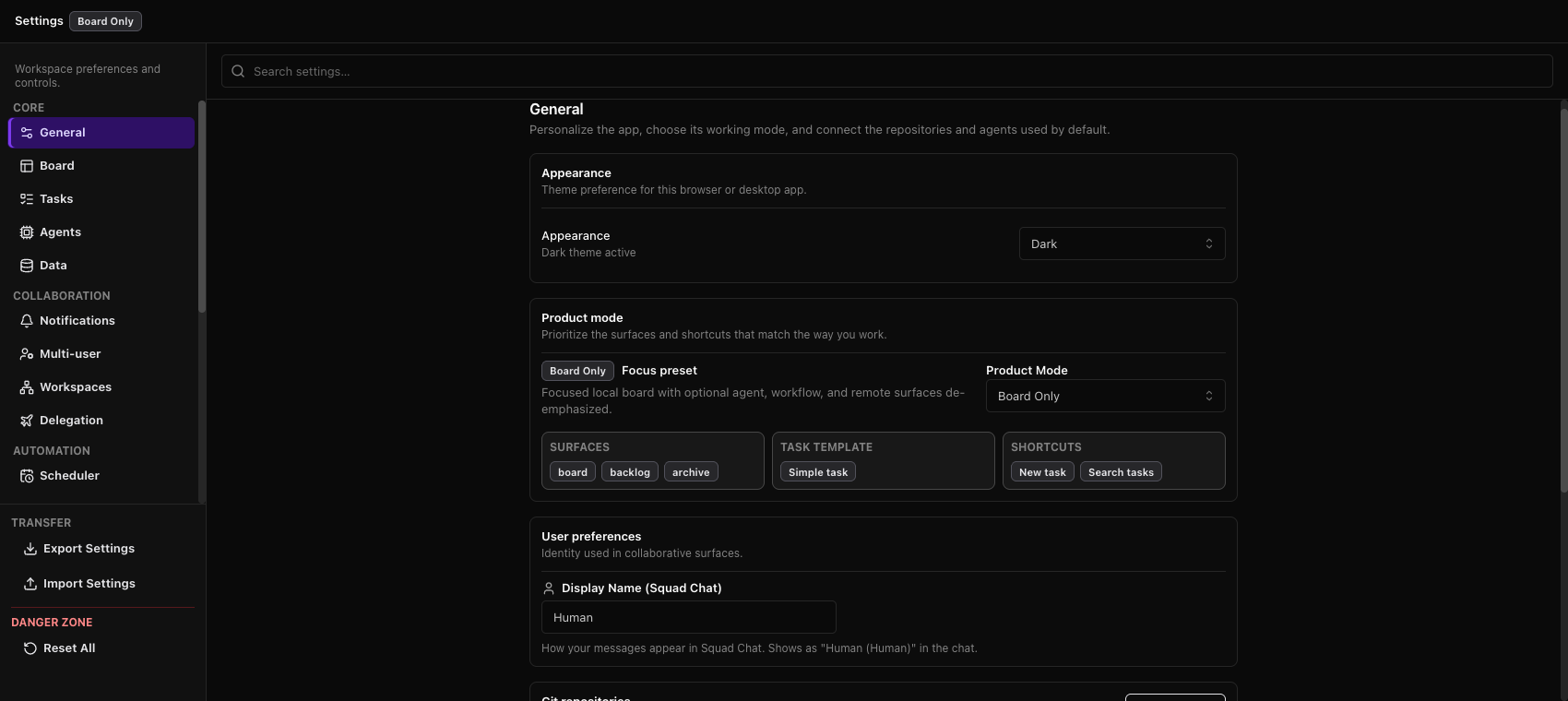The height and width of the screenshot is (701, 1568).
Task: Click the 'New task' shortcut chip
Action: tap(1042, 472)
